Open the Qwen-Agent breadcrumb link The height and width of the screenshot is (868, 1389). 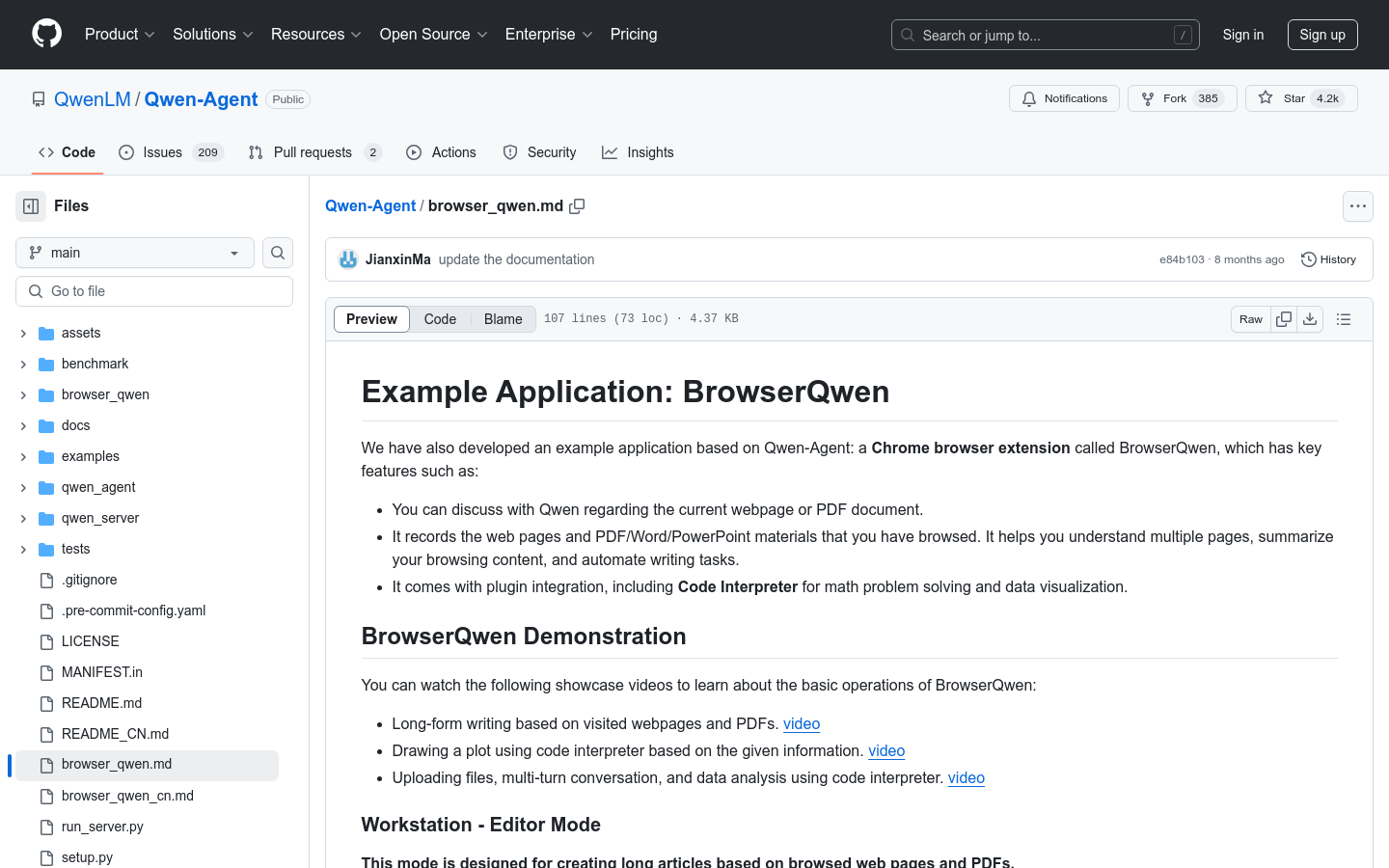point(370,205)
